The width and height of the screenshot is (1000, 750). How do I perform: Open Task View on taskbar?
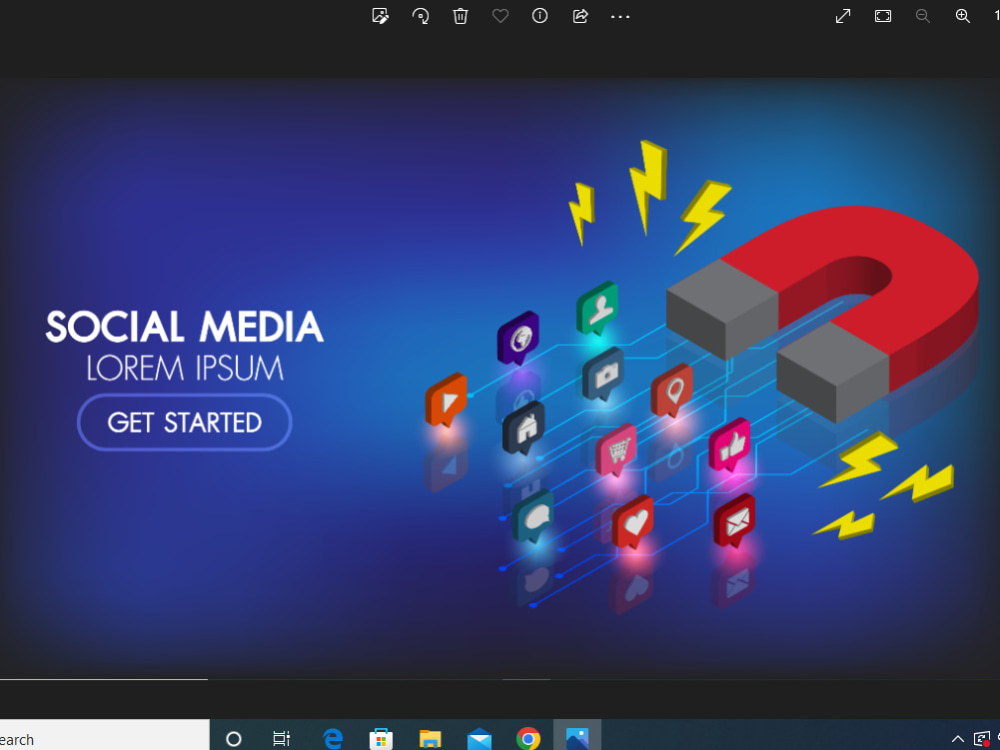click(x=281, y=739)
